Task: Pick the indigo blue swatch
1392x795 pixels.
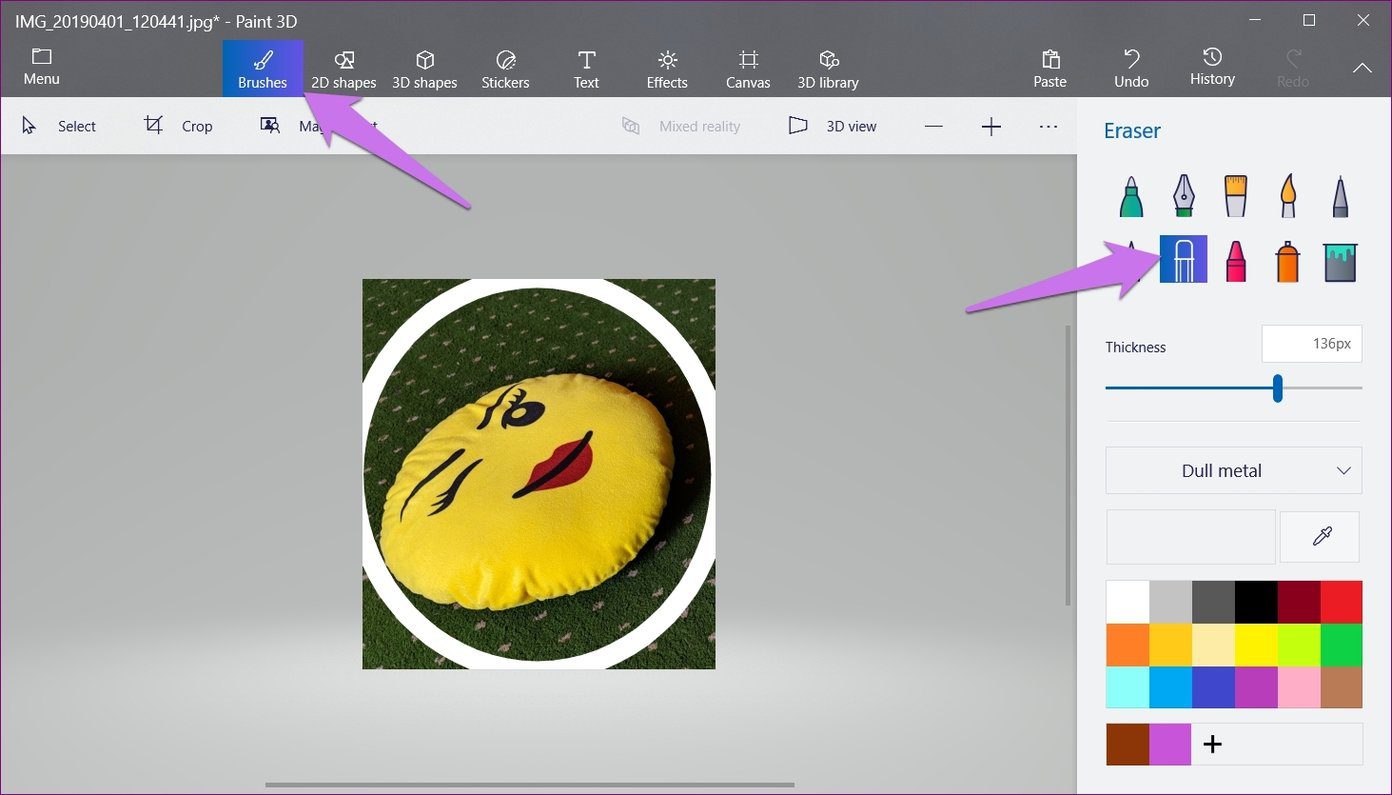Action: tap(1213, 688)
